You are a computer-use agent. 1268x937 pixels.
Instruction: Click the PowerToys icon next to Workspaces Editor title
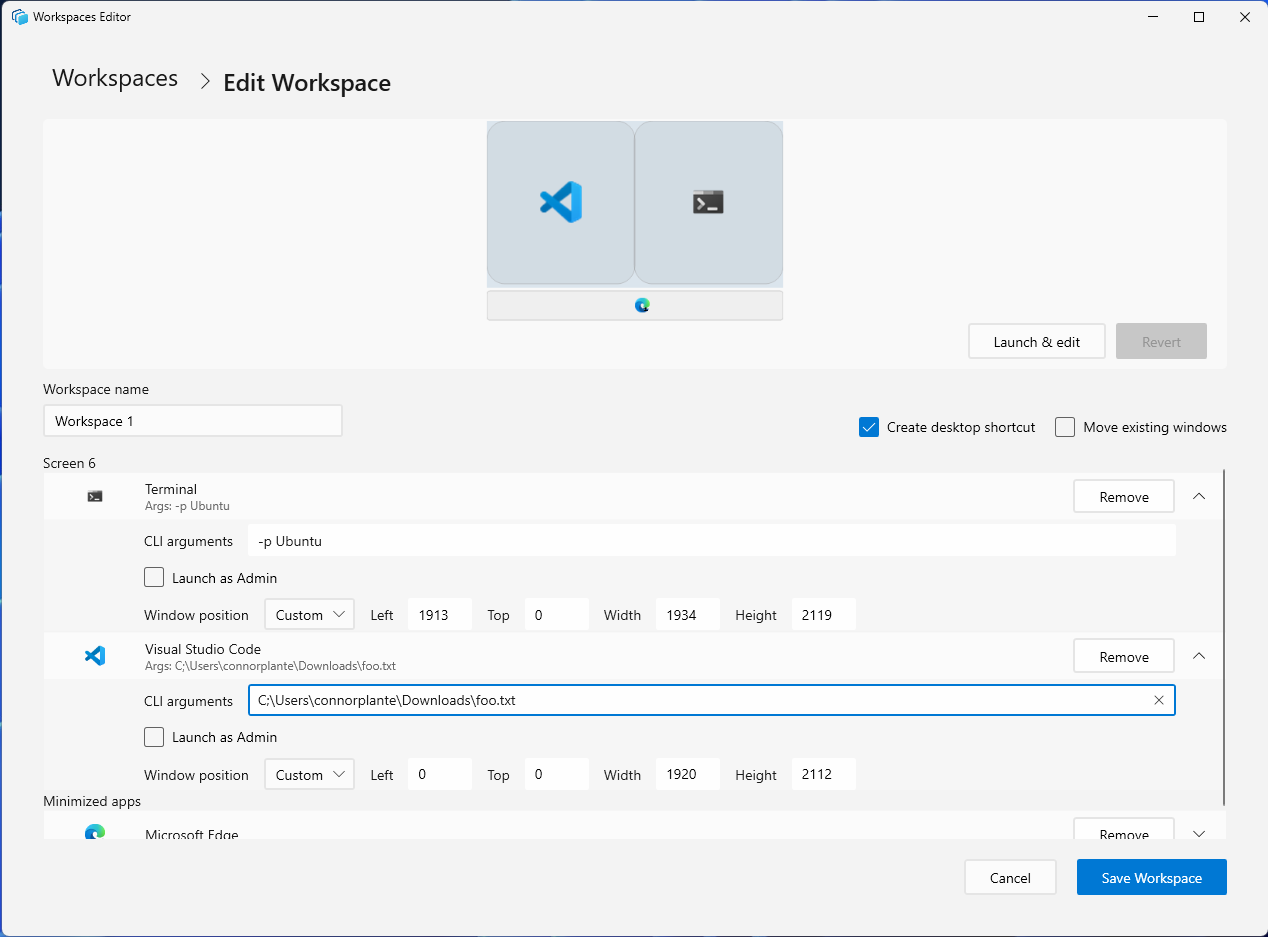pyautogui.click(x=20, y=16)
